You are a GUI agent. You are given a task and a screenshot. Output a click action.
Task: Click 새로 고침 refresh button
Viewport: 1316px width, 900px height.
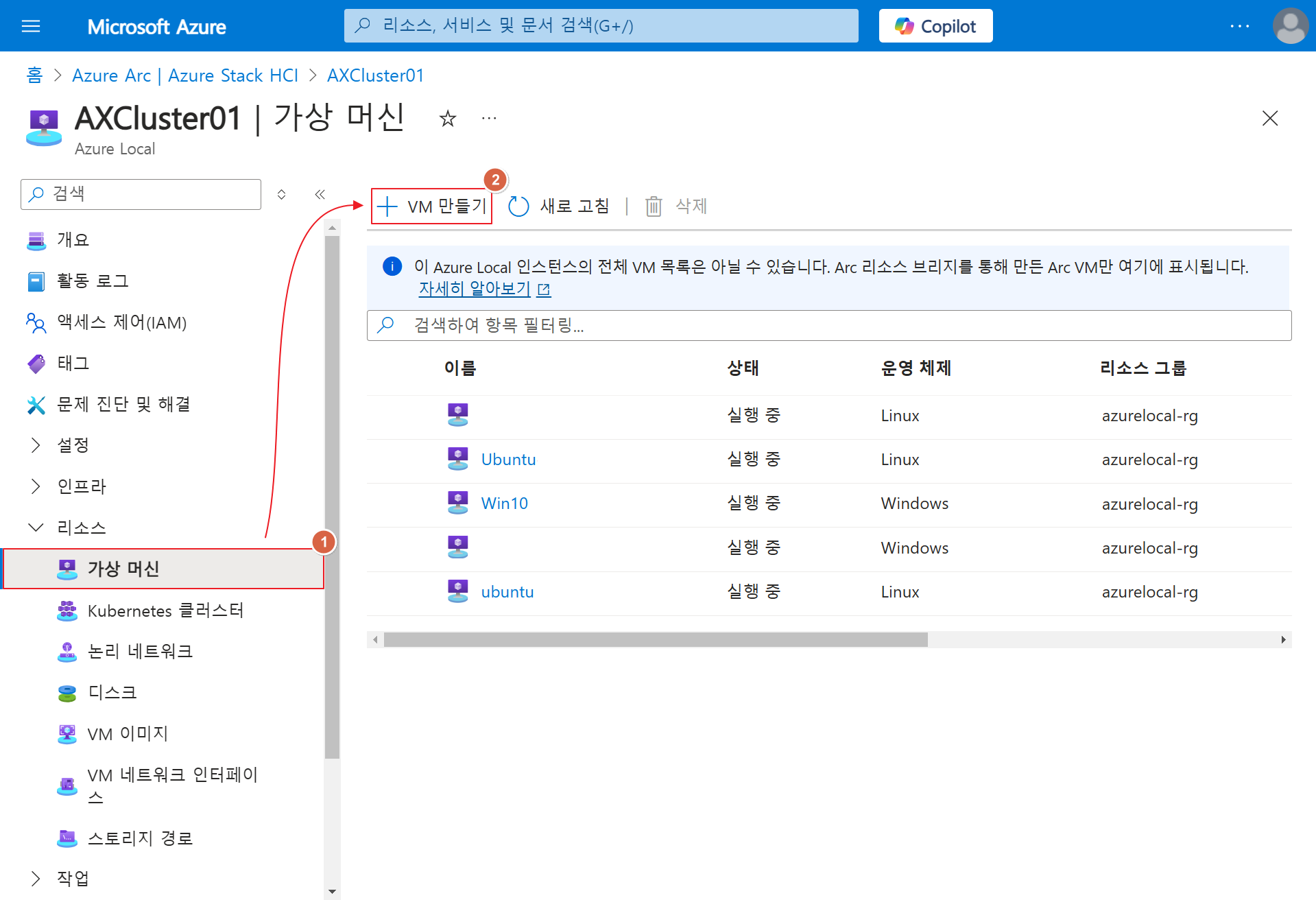point(559,206)
